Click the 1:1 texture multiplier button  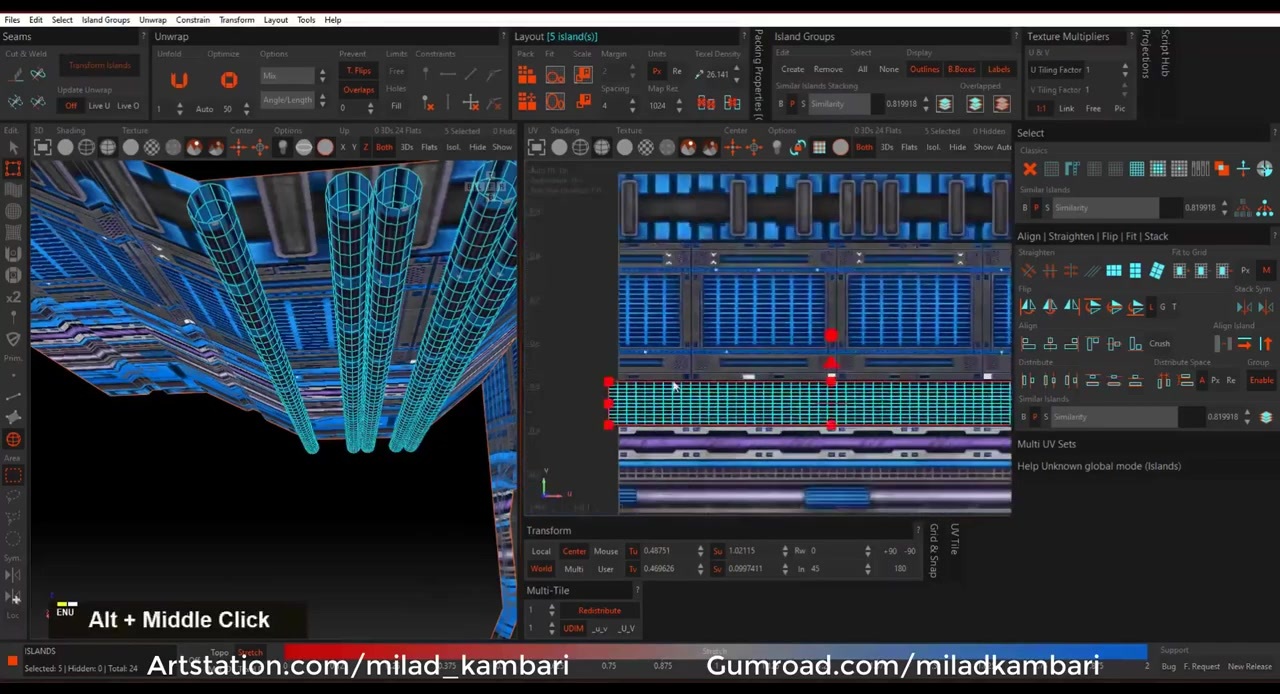(x=1041, y=109)
